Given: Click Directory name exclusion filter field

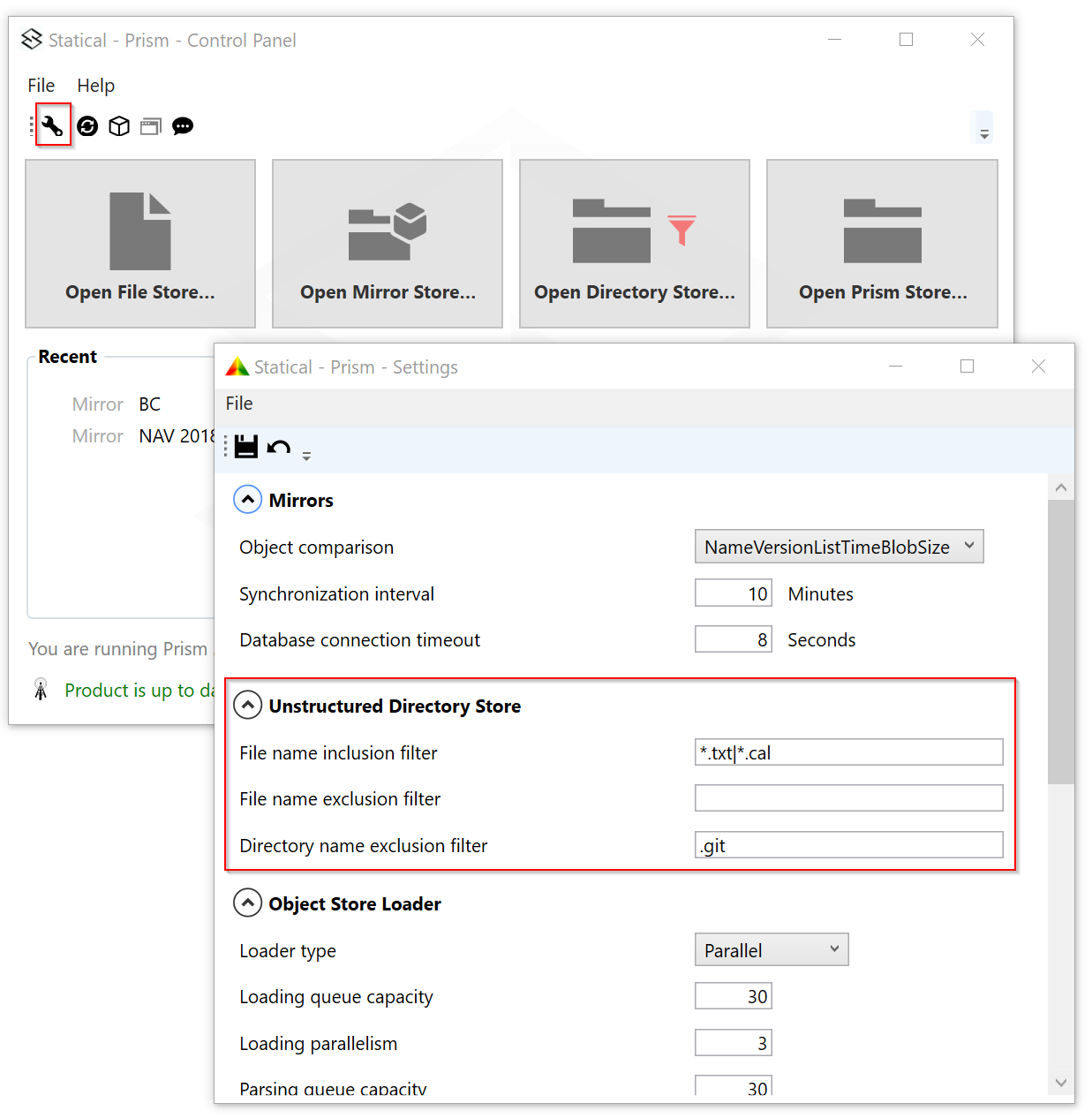Looking at the screenshot, I should coord(849,845).
